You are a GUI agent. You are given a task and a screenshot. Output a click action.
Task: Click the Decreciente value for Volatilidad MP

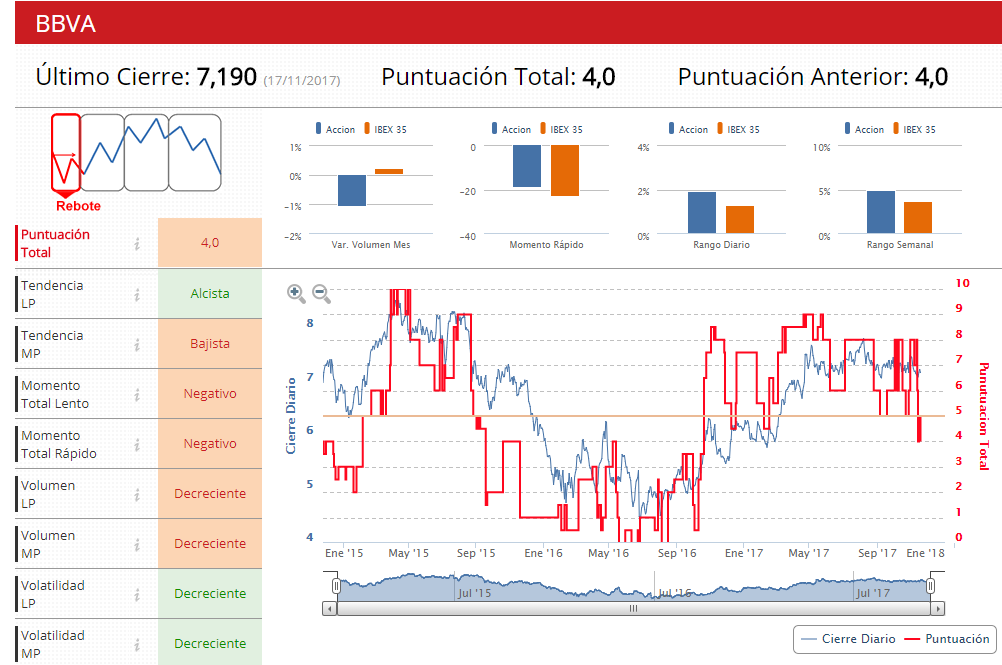[x=210, y=643]
